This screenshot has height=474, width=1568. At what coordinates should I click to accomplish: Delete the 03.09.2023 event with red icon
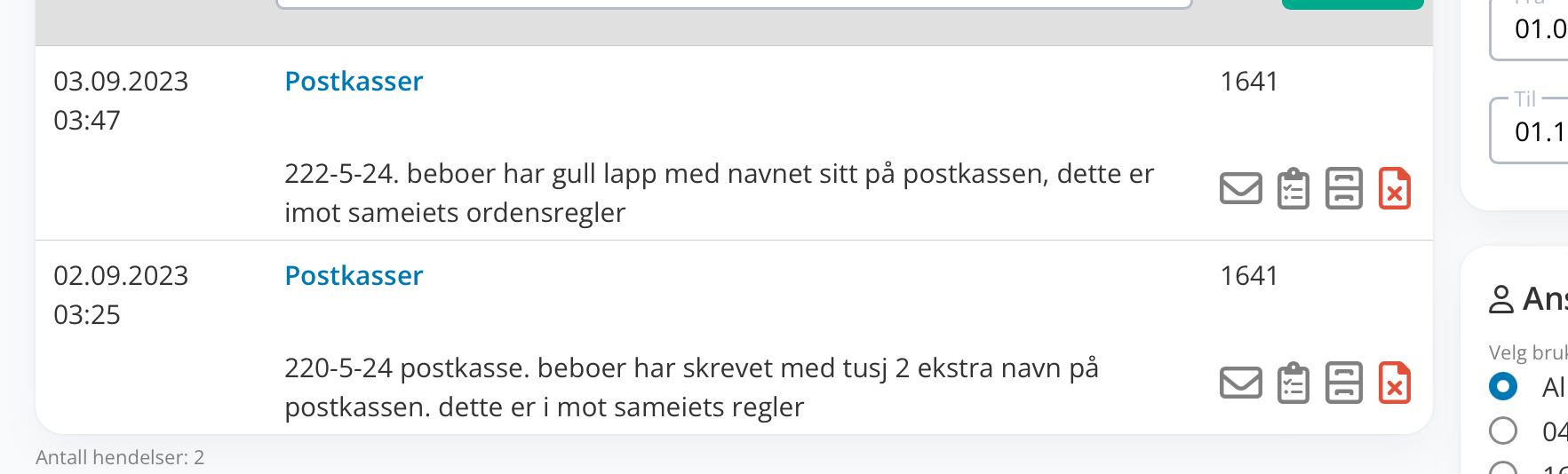point(1394,188)
